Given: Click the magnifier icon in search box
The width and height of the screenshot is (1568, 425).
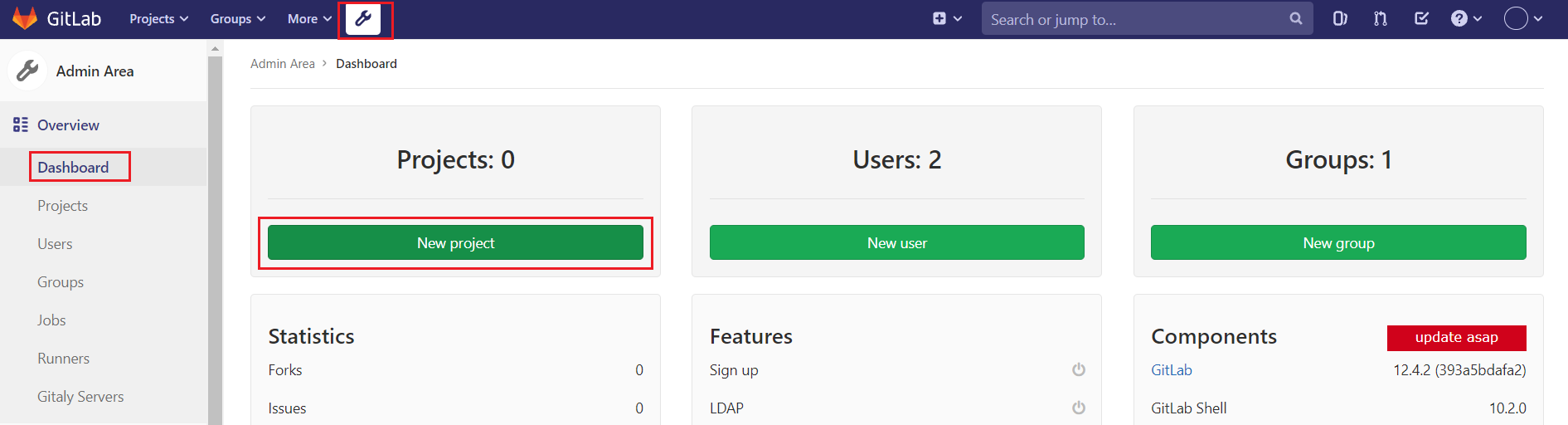Looking at the screenshot, I should point(1296,18).
